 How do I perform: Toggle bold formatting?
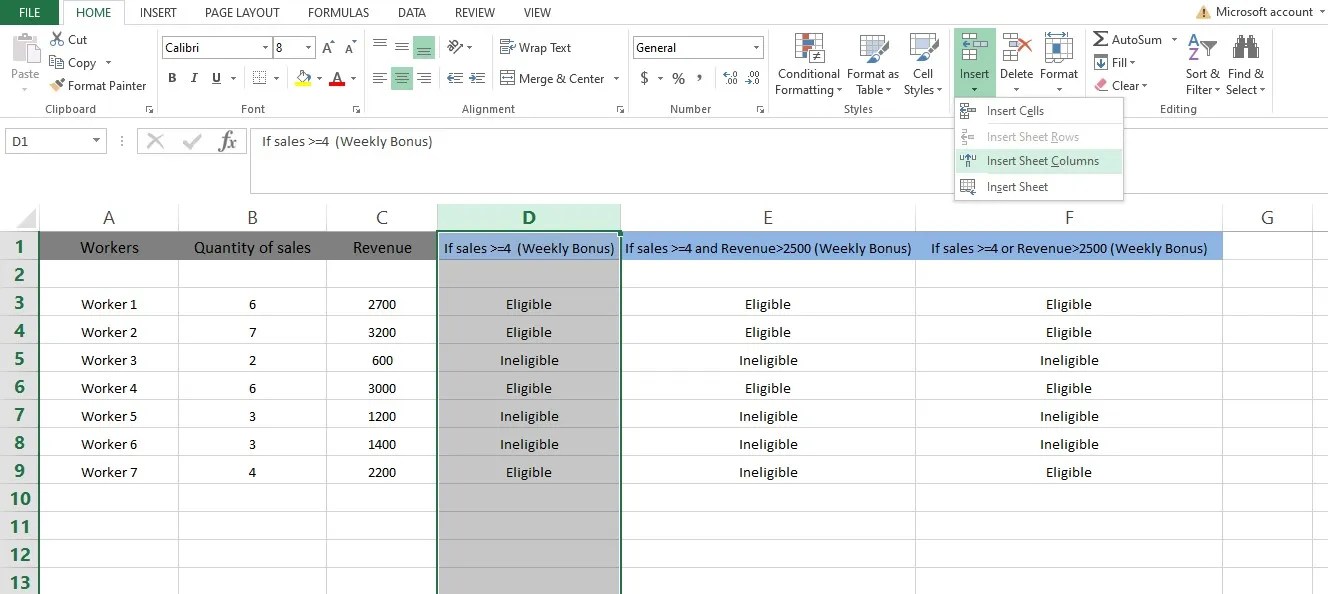click(171, 77)
